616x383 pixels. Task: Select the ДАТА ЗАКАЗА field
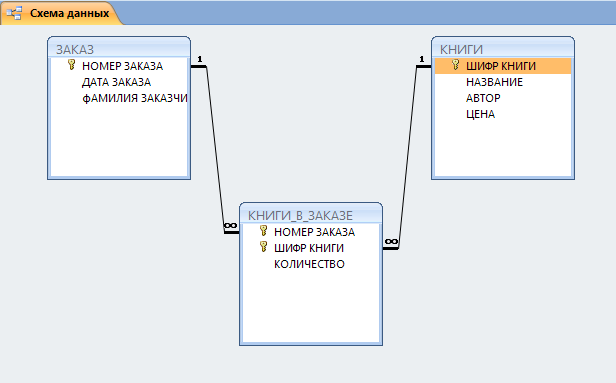coord(119,82)
